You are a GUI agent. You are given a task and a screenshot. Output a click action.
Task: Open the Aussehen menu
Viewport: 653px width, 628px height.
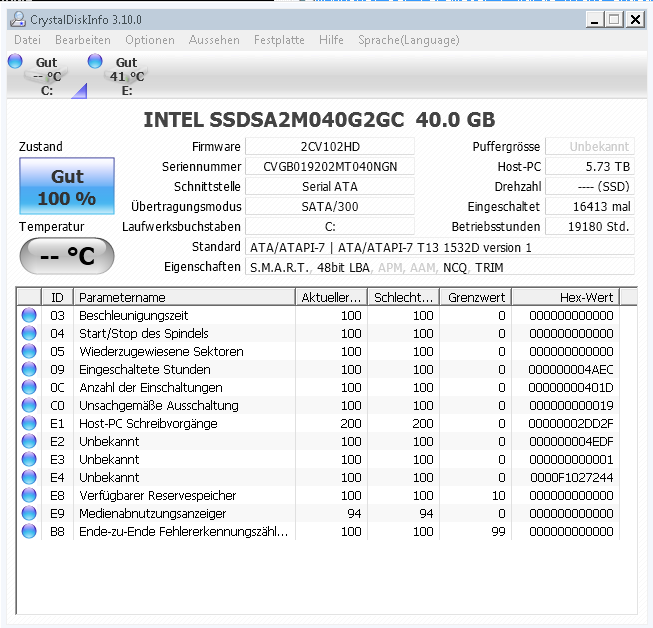(214, 40)
